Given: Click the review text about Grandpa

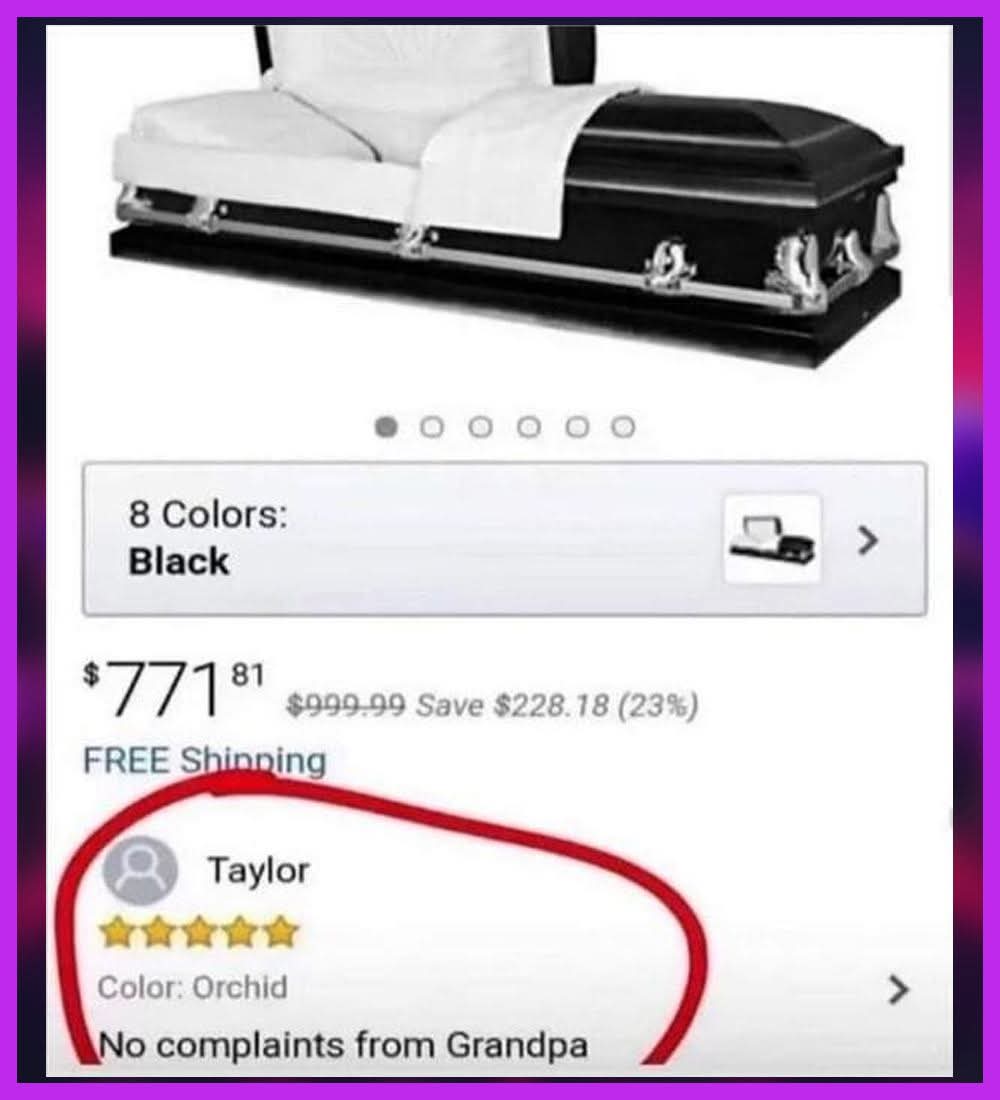Looking at the screenshot, I should [x=343, y=1045].
